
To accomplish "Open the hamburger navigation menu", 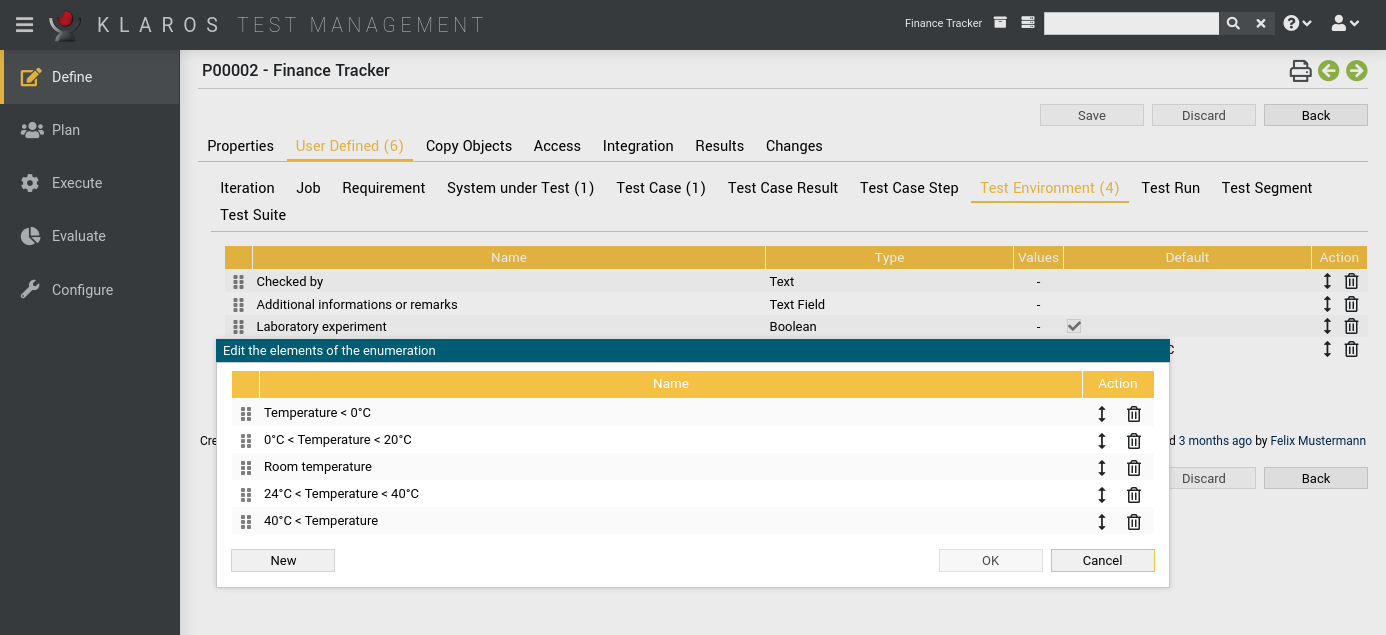I will (24, 24).
